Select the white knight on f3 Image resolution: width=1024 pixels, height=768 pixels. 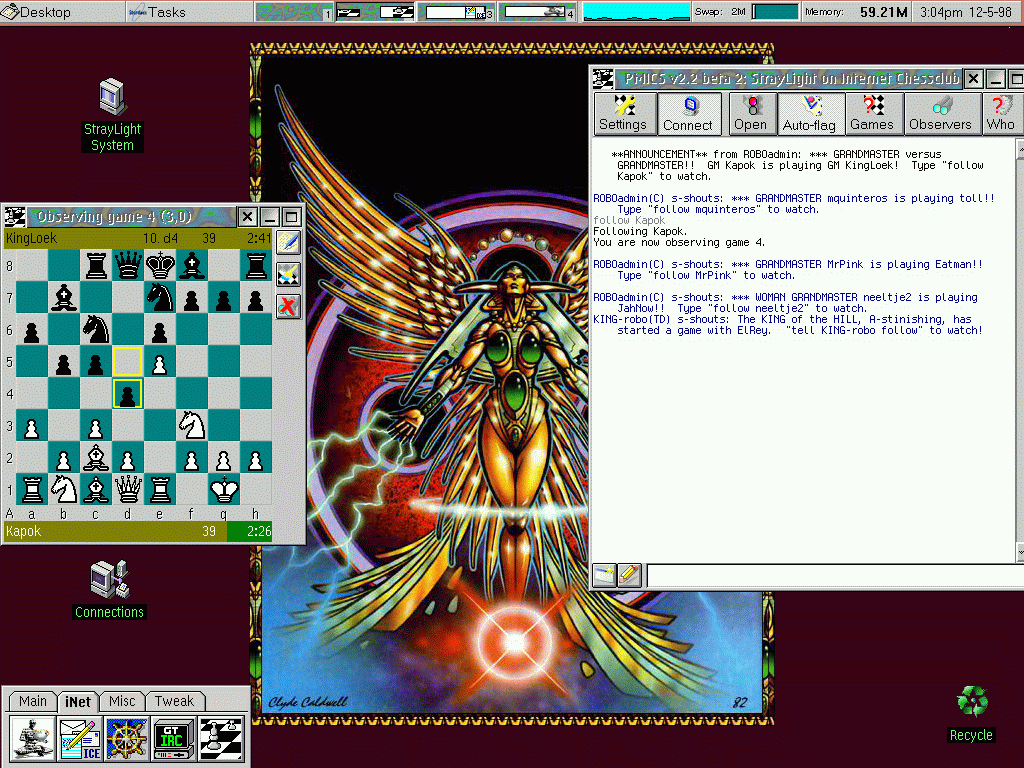191,426
